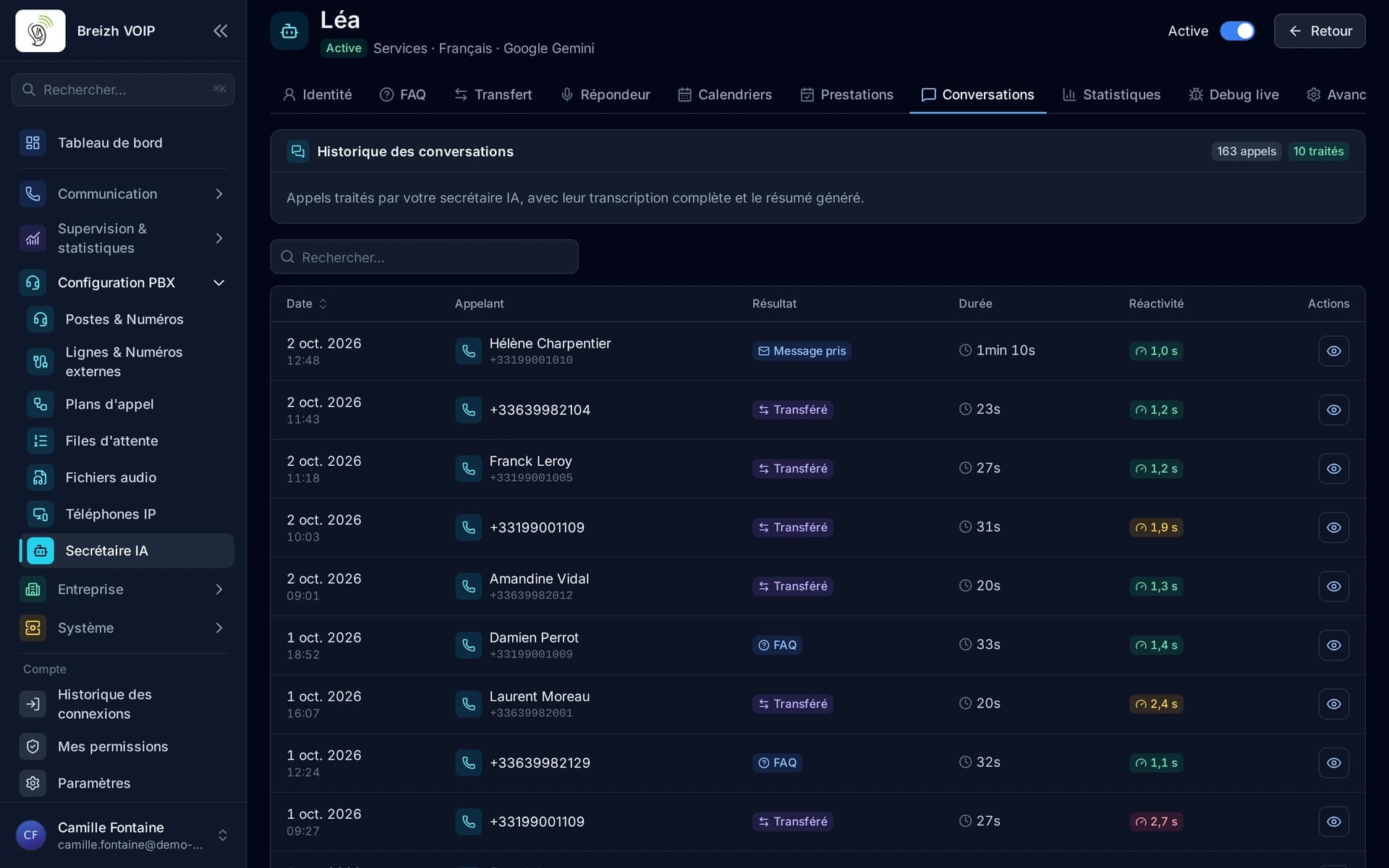
Task: Toggle the Active switch off
Action: 1237,31
